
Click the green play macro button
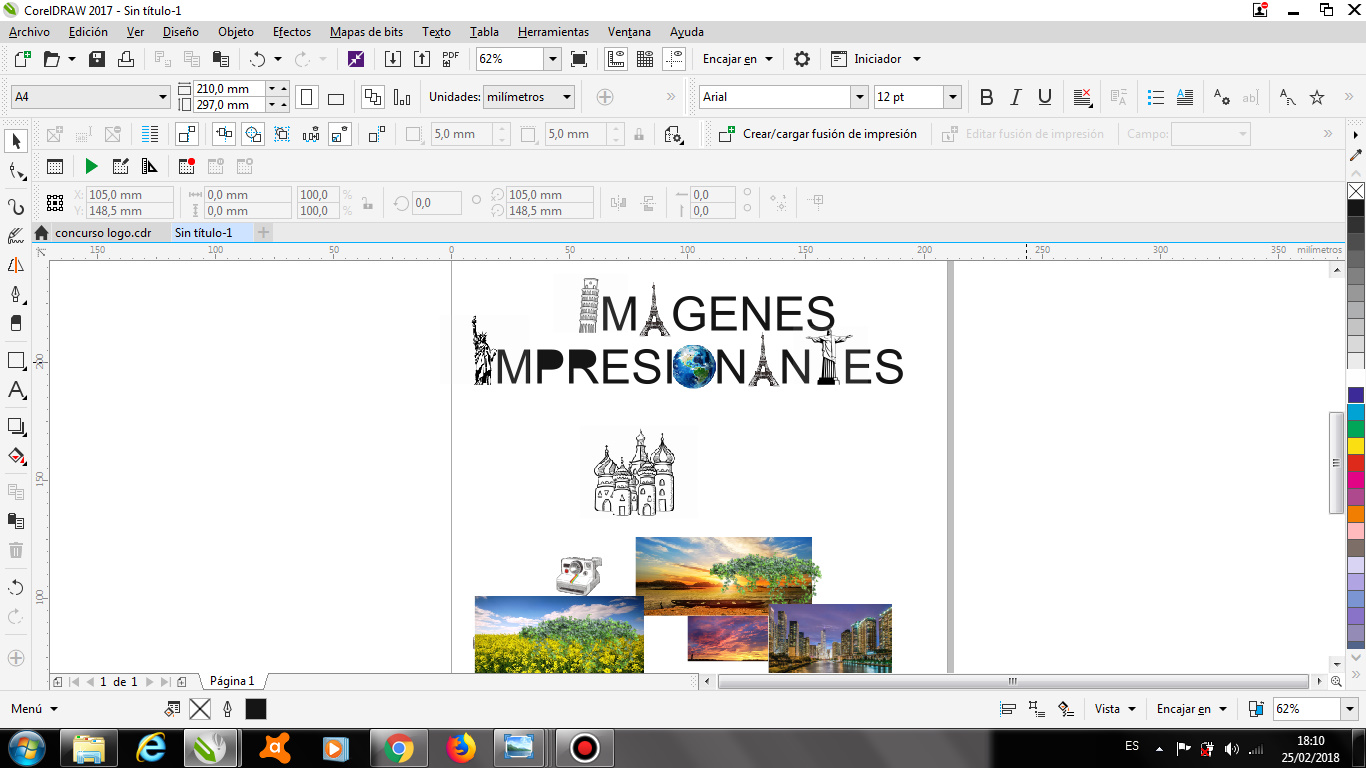coord(91,166)
